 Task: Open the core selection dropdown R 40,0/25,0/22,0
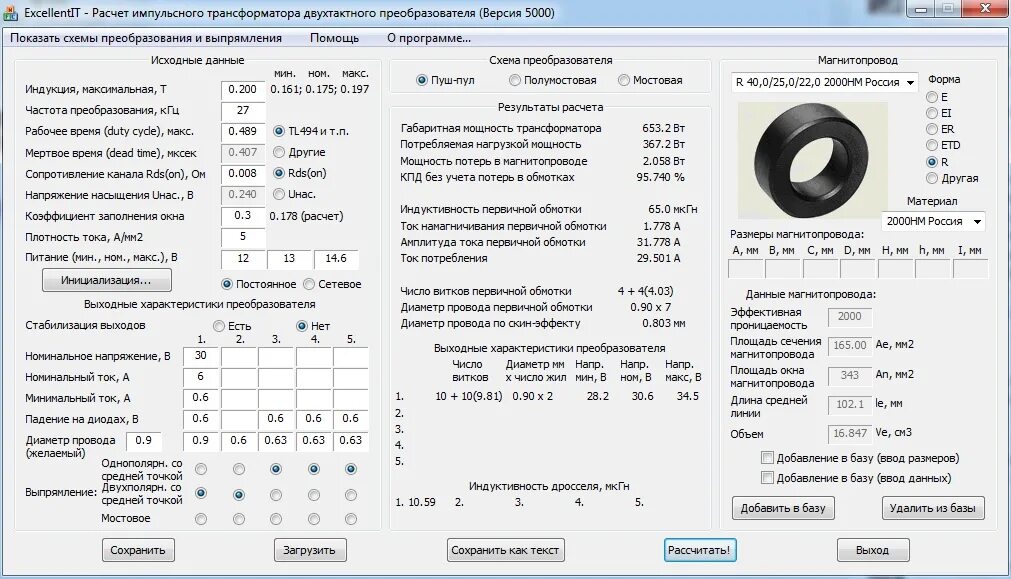coord(824,83)
